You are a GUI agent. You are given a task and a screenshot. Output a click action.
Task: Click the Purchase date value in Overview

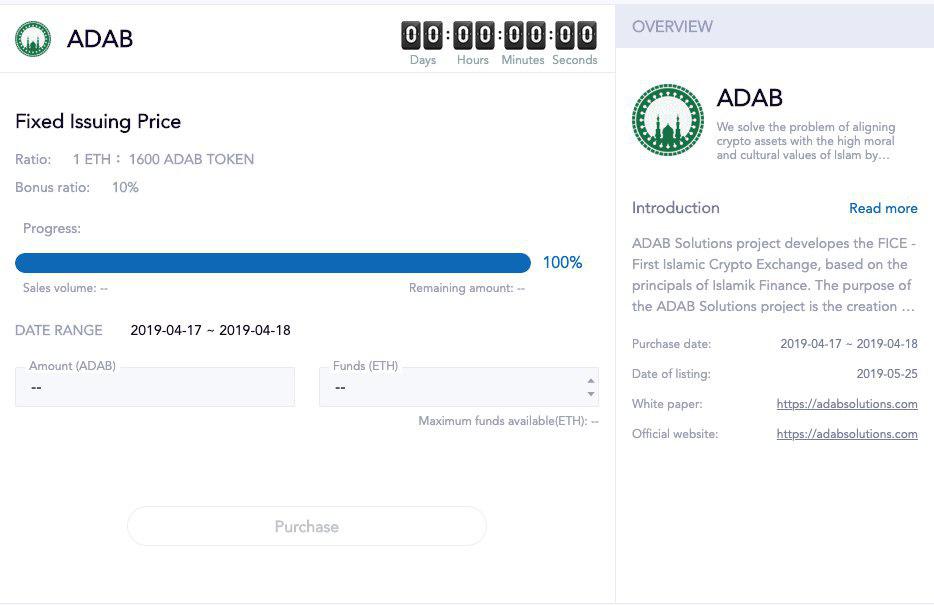coord(849,344)
